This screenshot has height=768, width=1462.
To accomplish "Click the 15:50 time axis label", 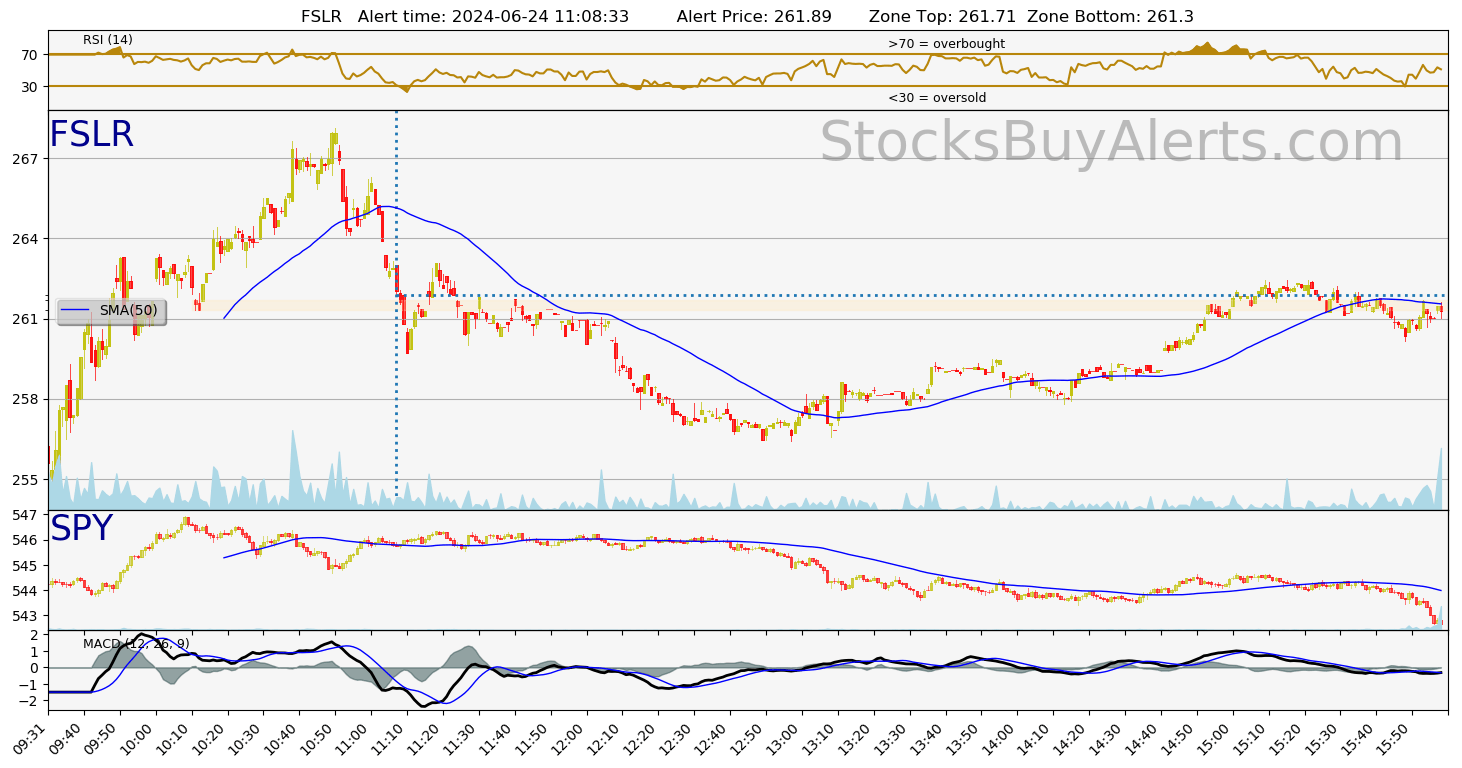I will click(1394, 738).
